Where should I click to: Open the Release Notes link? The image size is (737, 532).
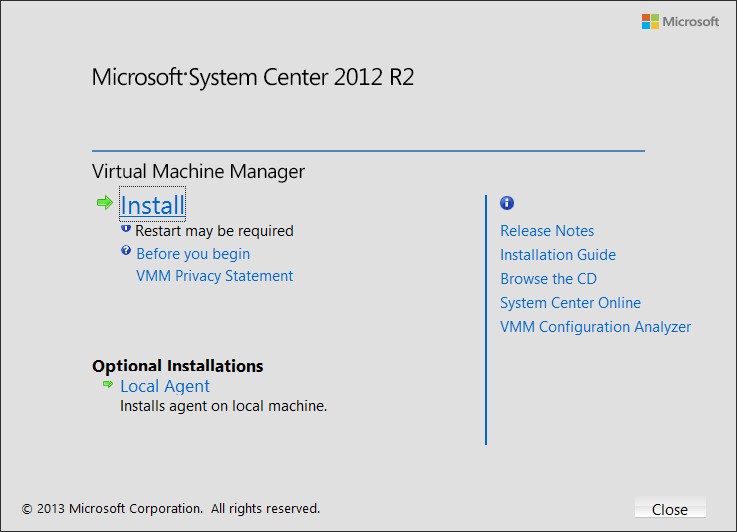(547, 231)
